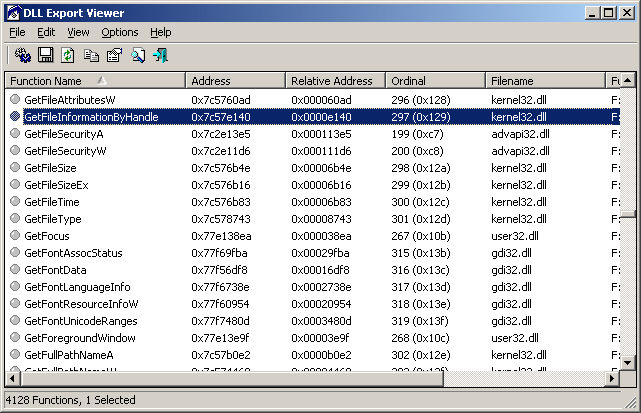Click the Copy selected items icon
Image resolution: width=641 pixels, height=413 pixels.
pyautogui.click(x=91, y=55)
